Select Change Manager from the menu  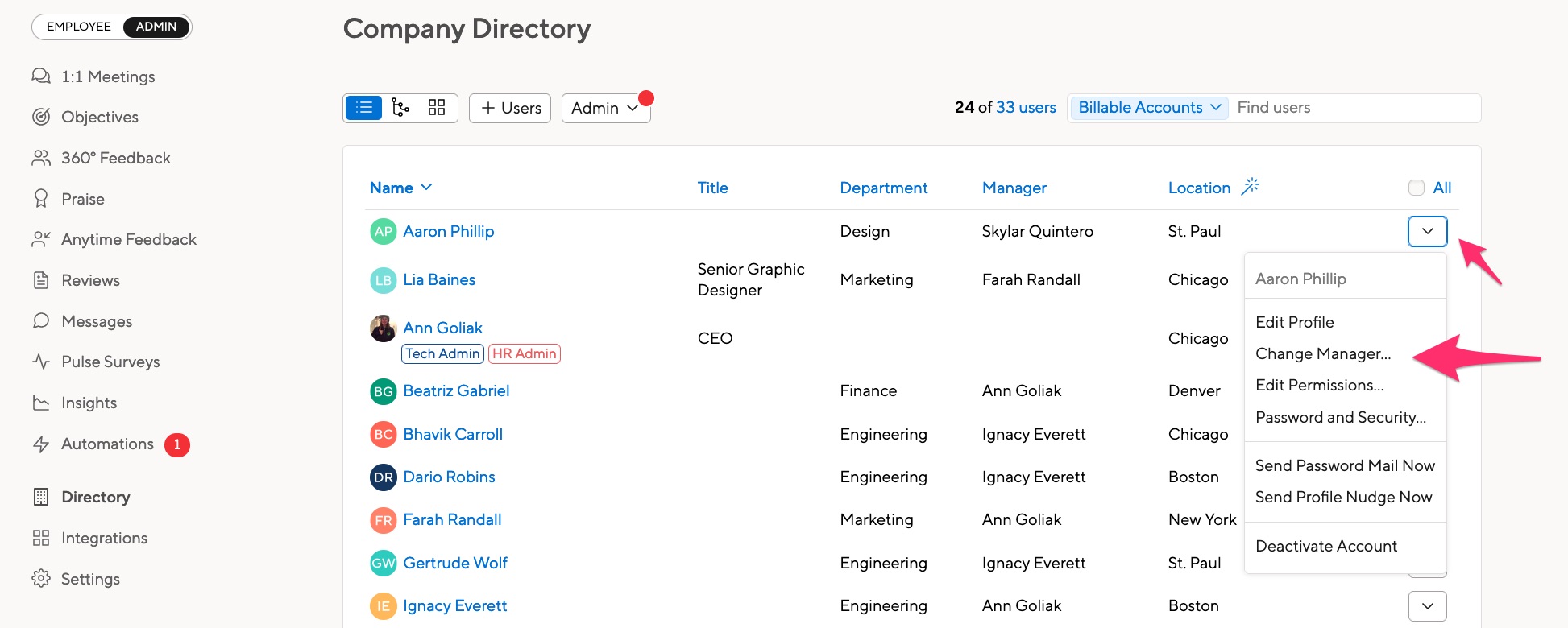pos(1322,353)
